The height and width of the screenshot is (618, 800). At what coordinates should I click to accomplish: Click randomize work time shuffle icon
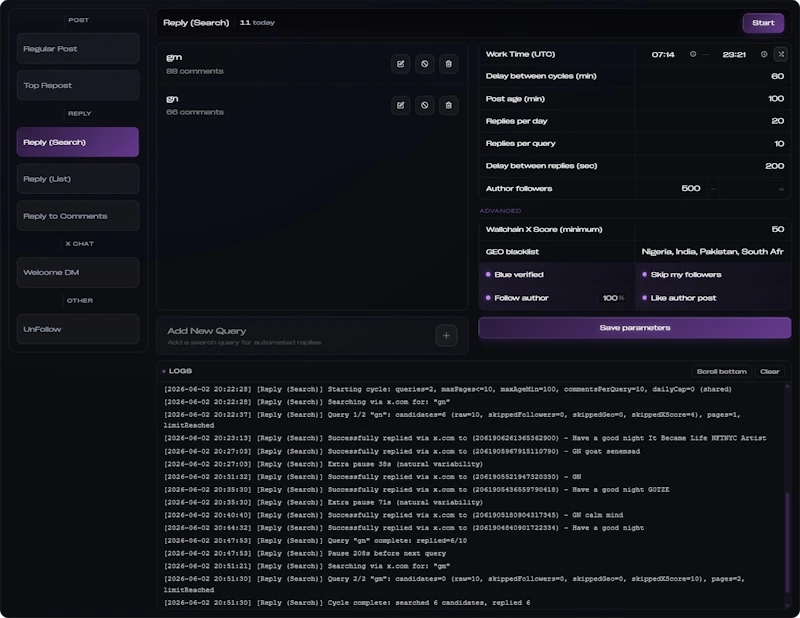(781, 54)
